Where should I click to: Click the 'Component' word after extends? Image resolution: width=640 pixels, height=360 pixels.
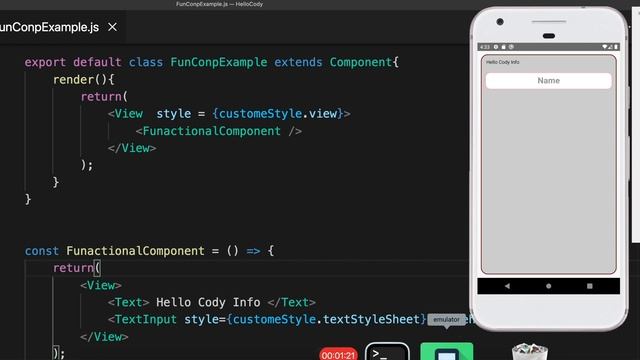coord(361,62)
